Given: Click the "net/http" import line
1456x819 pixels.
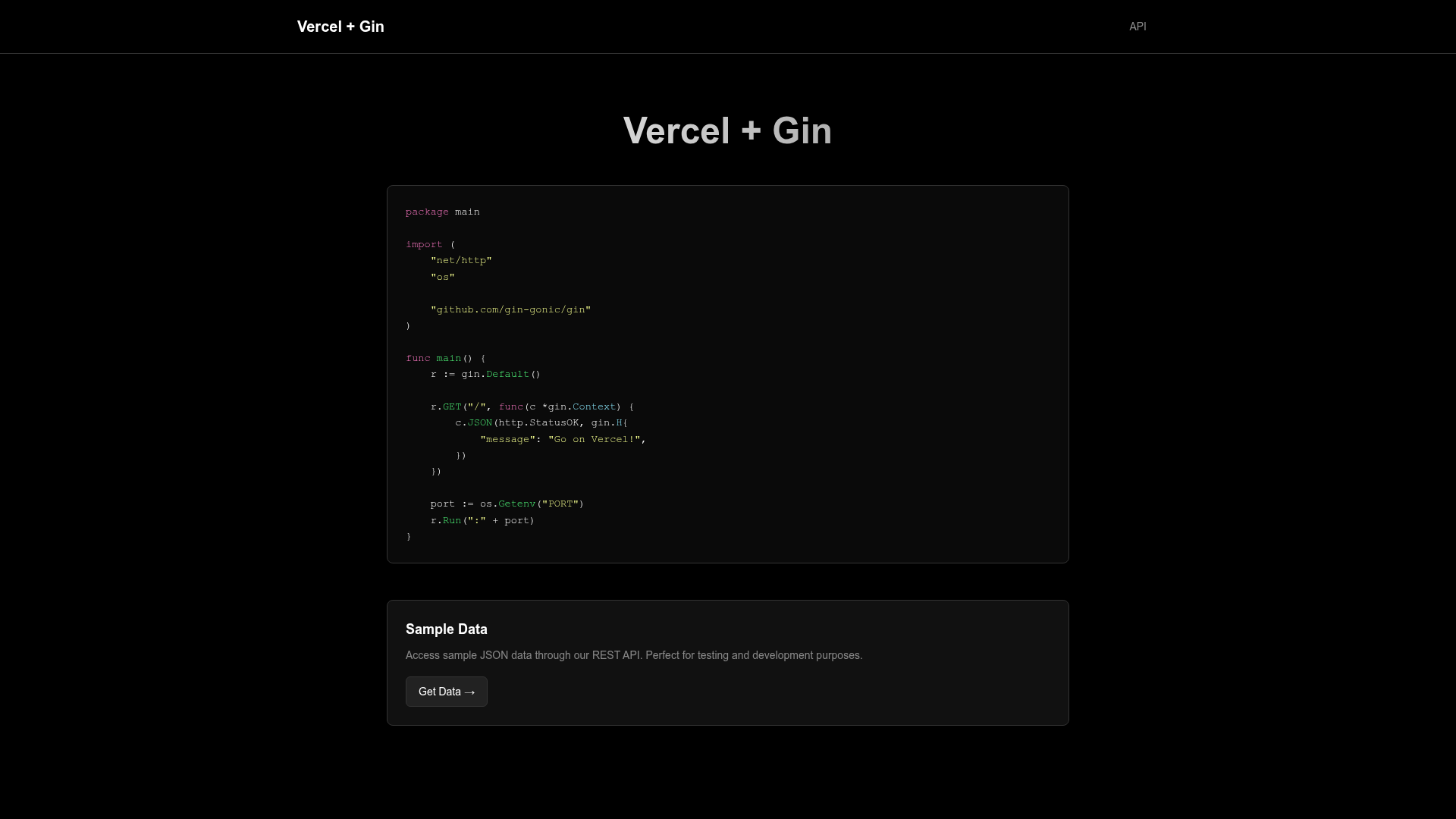Looking at the screenshot, I should click(461, 260).
